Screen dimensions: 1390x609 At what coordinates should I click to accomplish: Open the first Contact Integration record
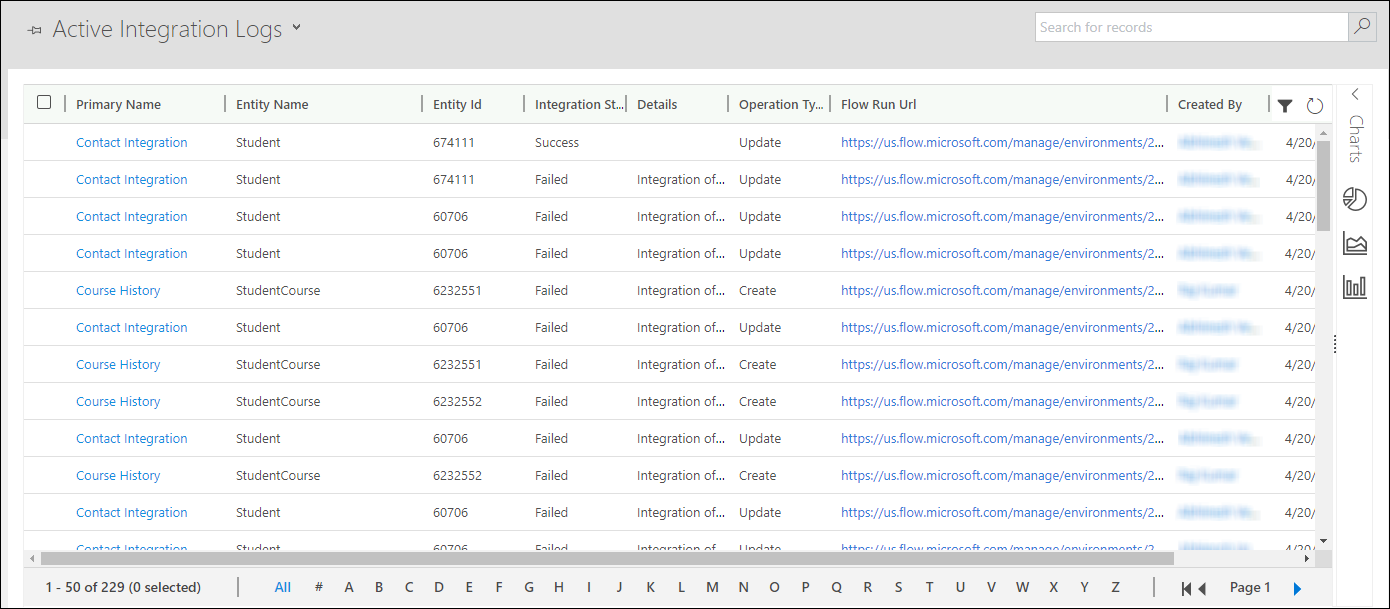131,143
